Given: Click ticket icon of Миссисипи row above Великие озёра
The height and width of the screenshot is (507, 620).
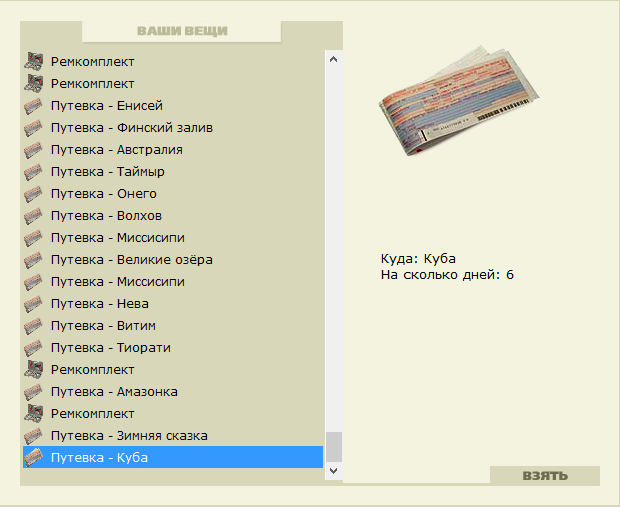Looking at the screenshot, I should [33, 238].
